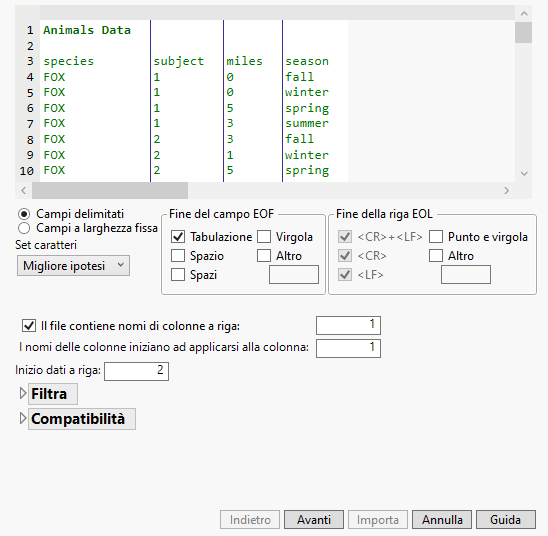
Task: Select Campi delimitati radio button
Action: tap(24, 214)
